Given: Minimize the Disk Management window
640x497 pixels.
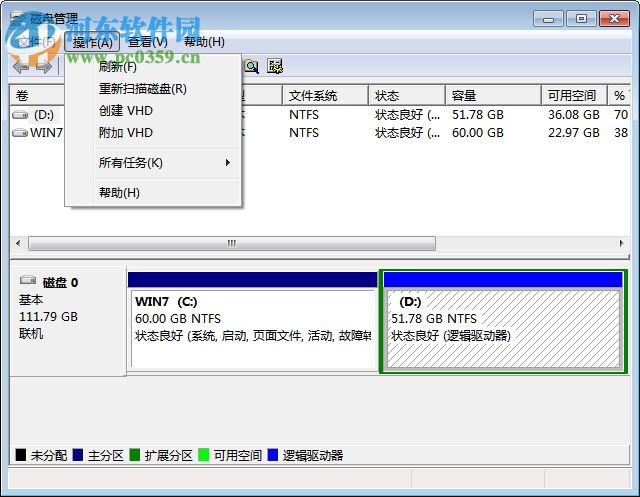Looking at the screenshot, I should pyautogui.click(x=548, y=19).
